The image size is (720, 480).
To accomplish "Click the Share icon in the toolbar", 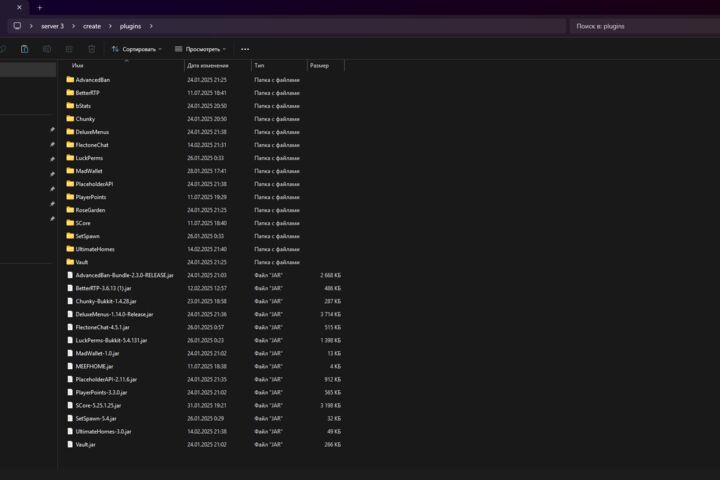I will [69, 49].
